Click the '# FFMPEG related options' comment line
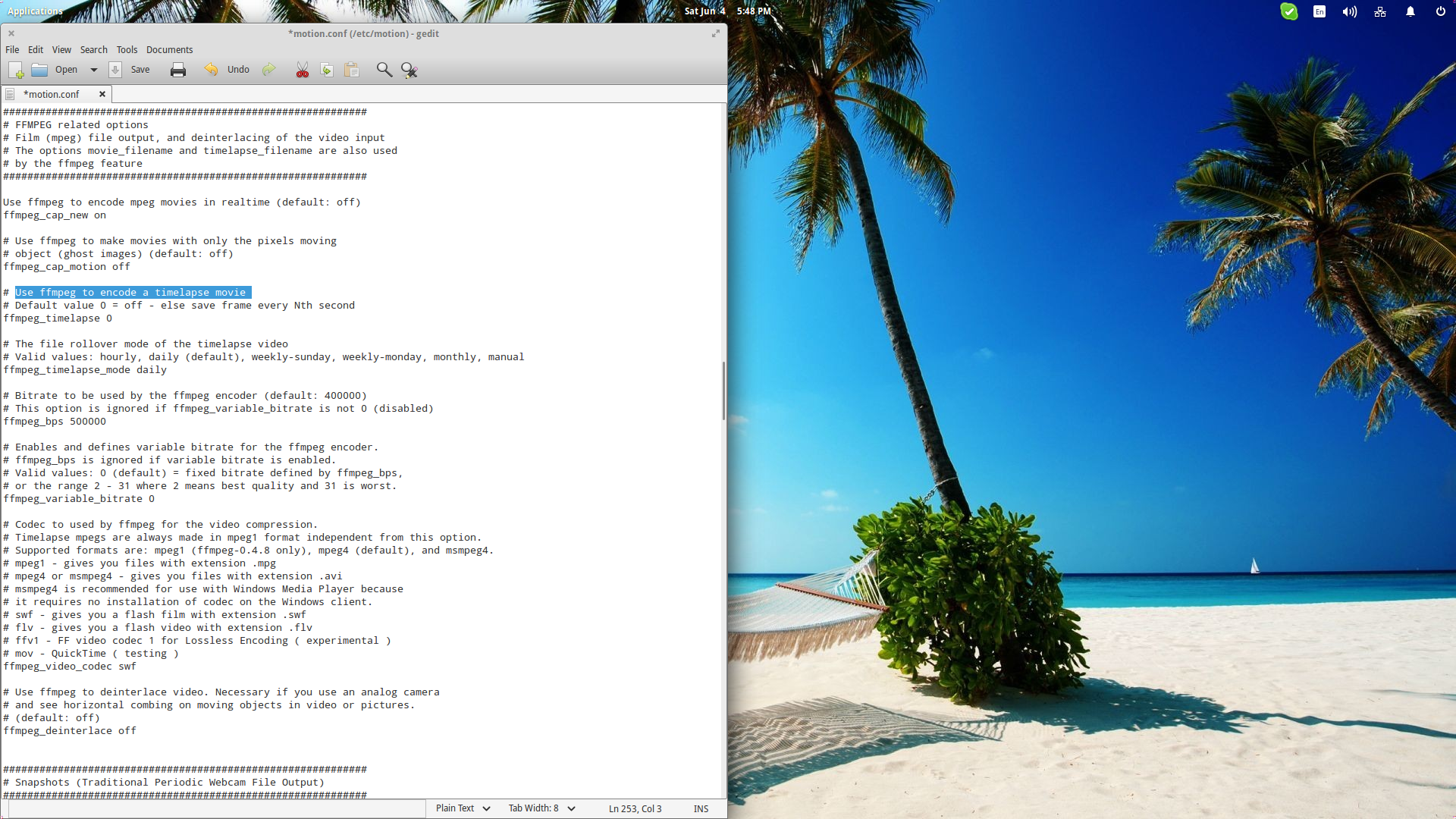The image size is (1456, 819). [x=76, y=125]
